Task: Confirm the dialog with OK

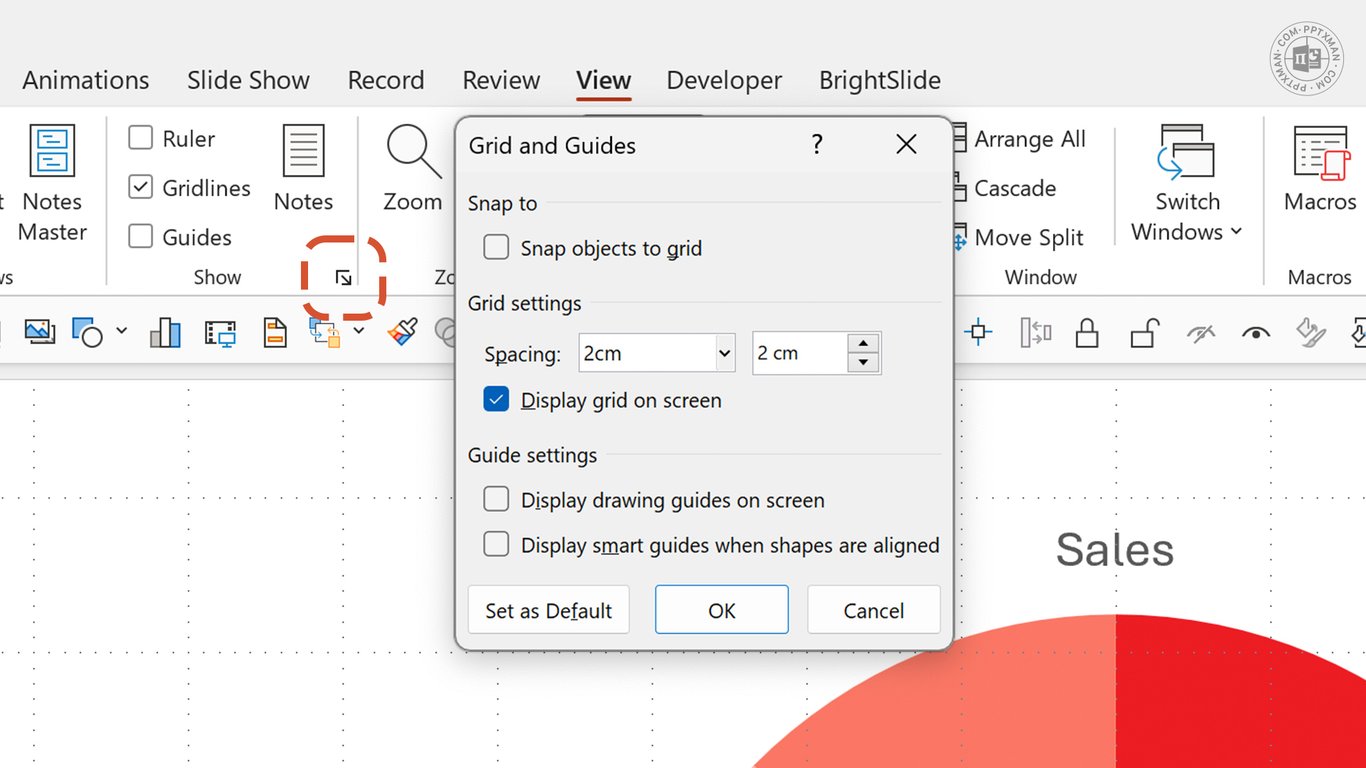Action: click(x=722, y=610)
